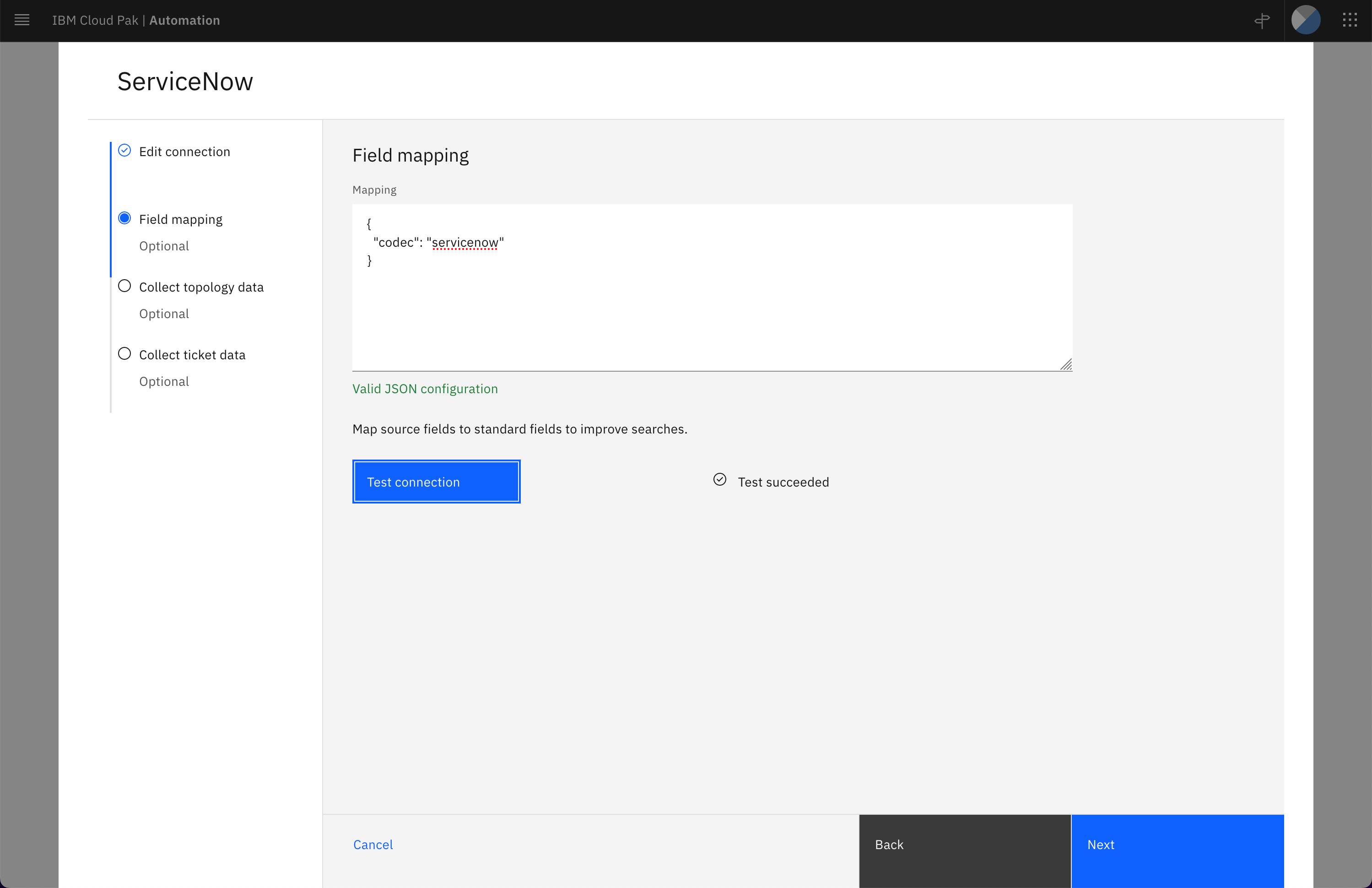Click the Next button
The width and height of the screenshot is (1372, 888).
(x=1177, y=845)
